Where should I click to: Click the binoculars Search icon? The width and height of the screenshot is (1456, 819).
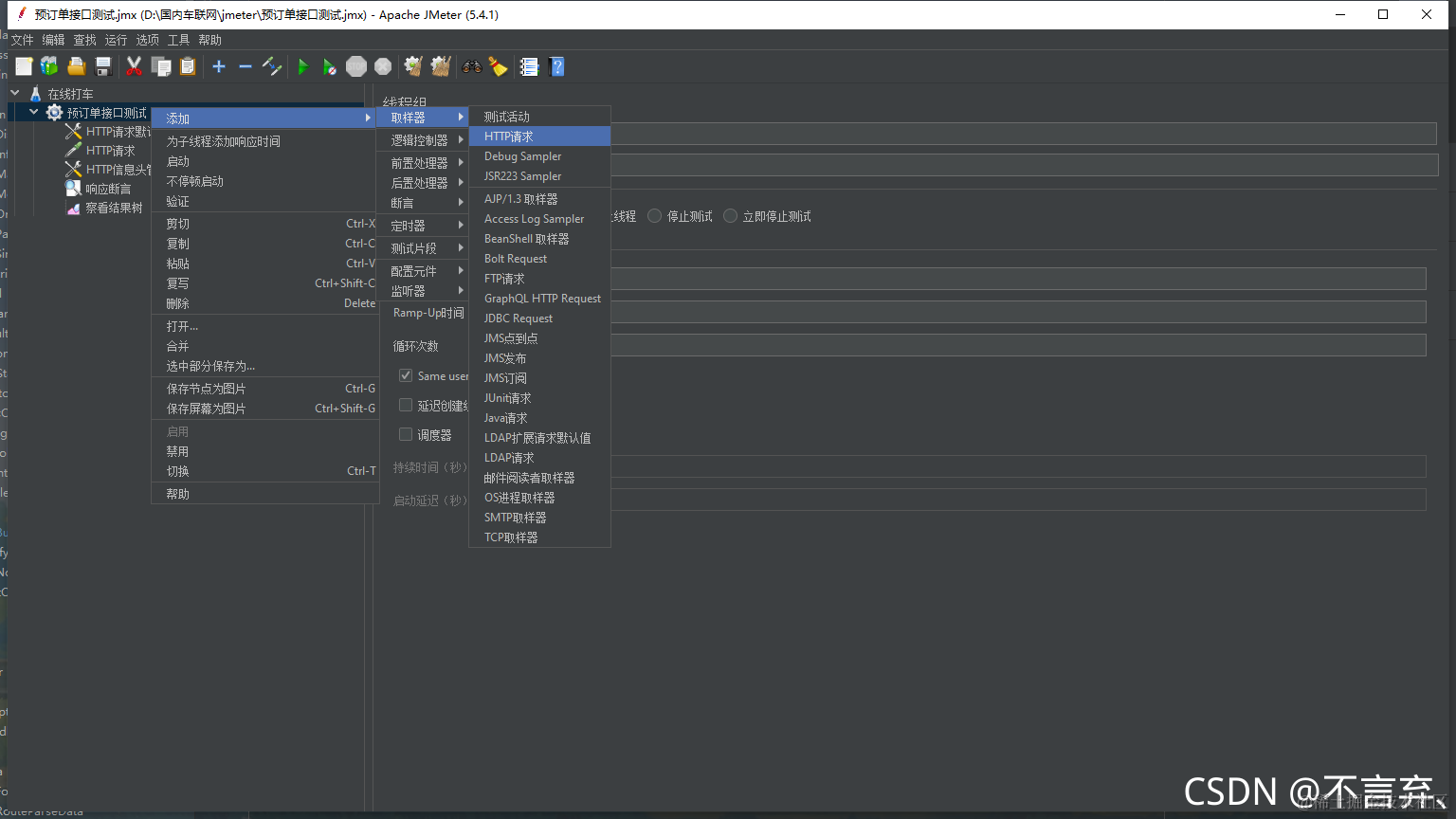click(x=471, y=66)
